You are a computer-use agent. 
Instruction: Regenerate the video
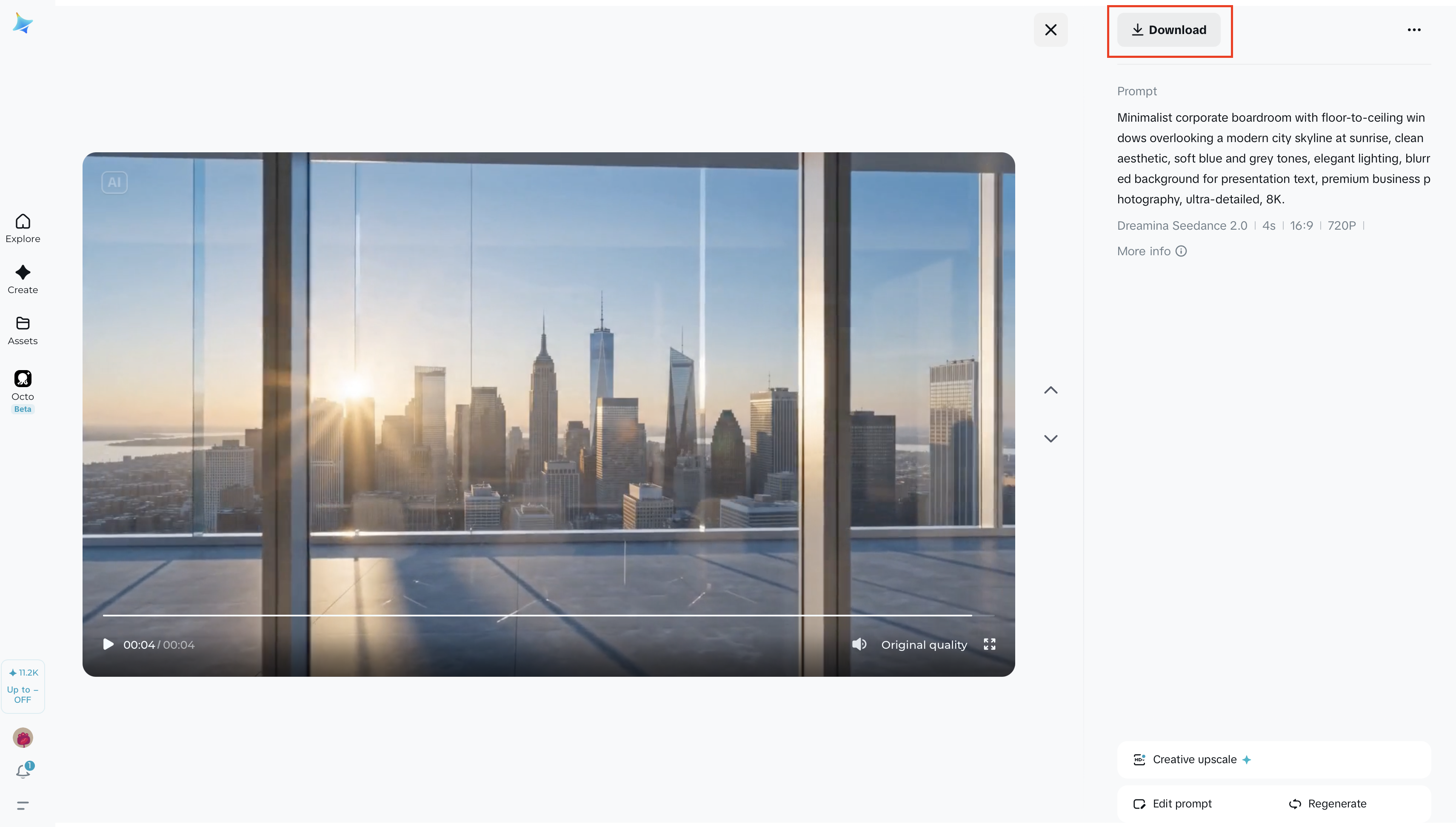1328,804
